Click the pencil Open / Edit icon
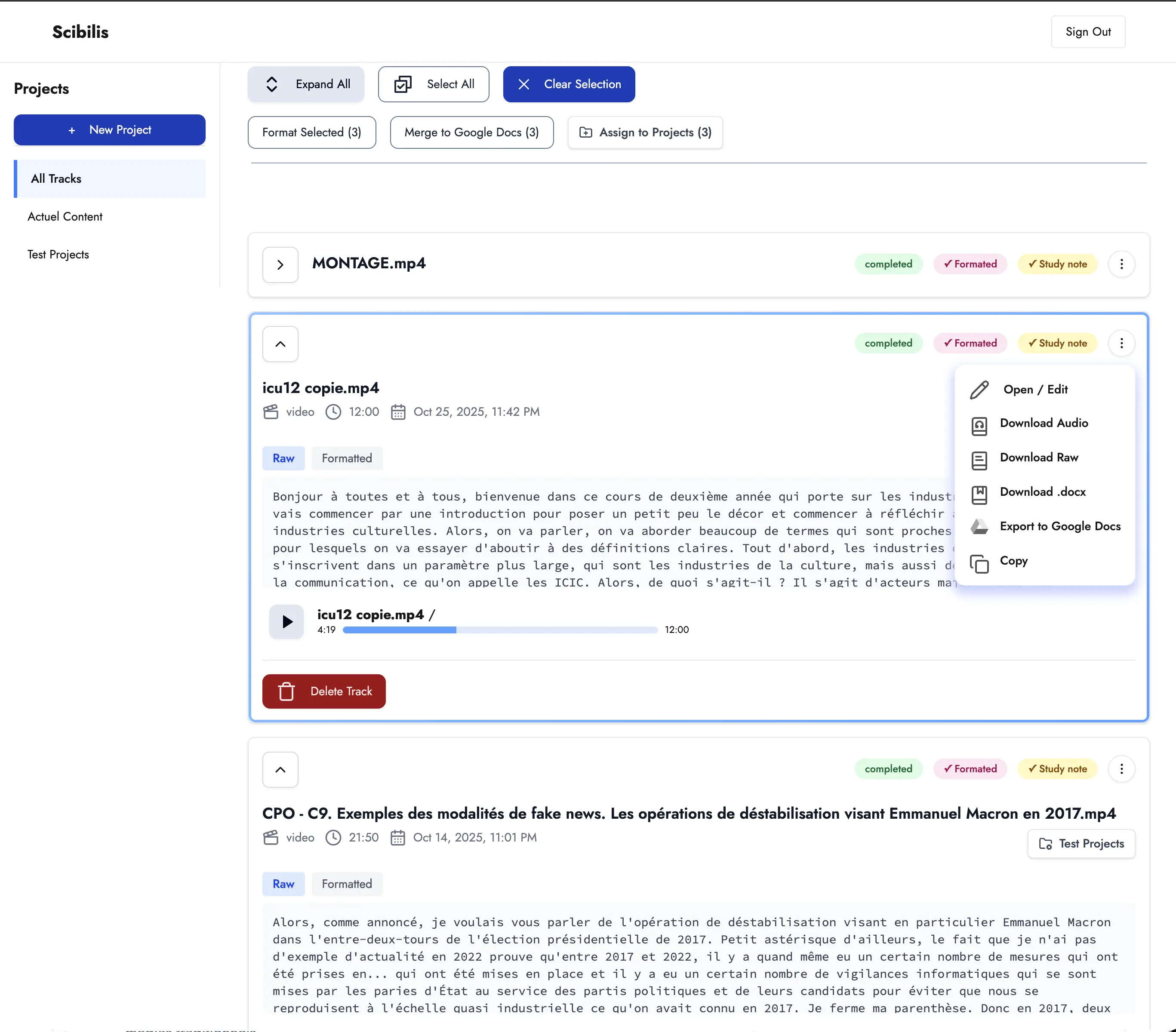This screenshot has height=1032, width=1176. tap(979, 390)
